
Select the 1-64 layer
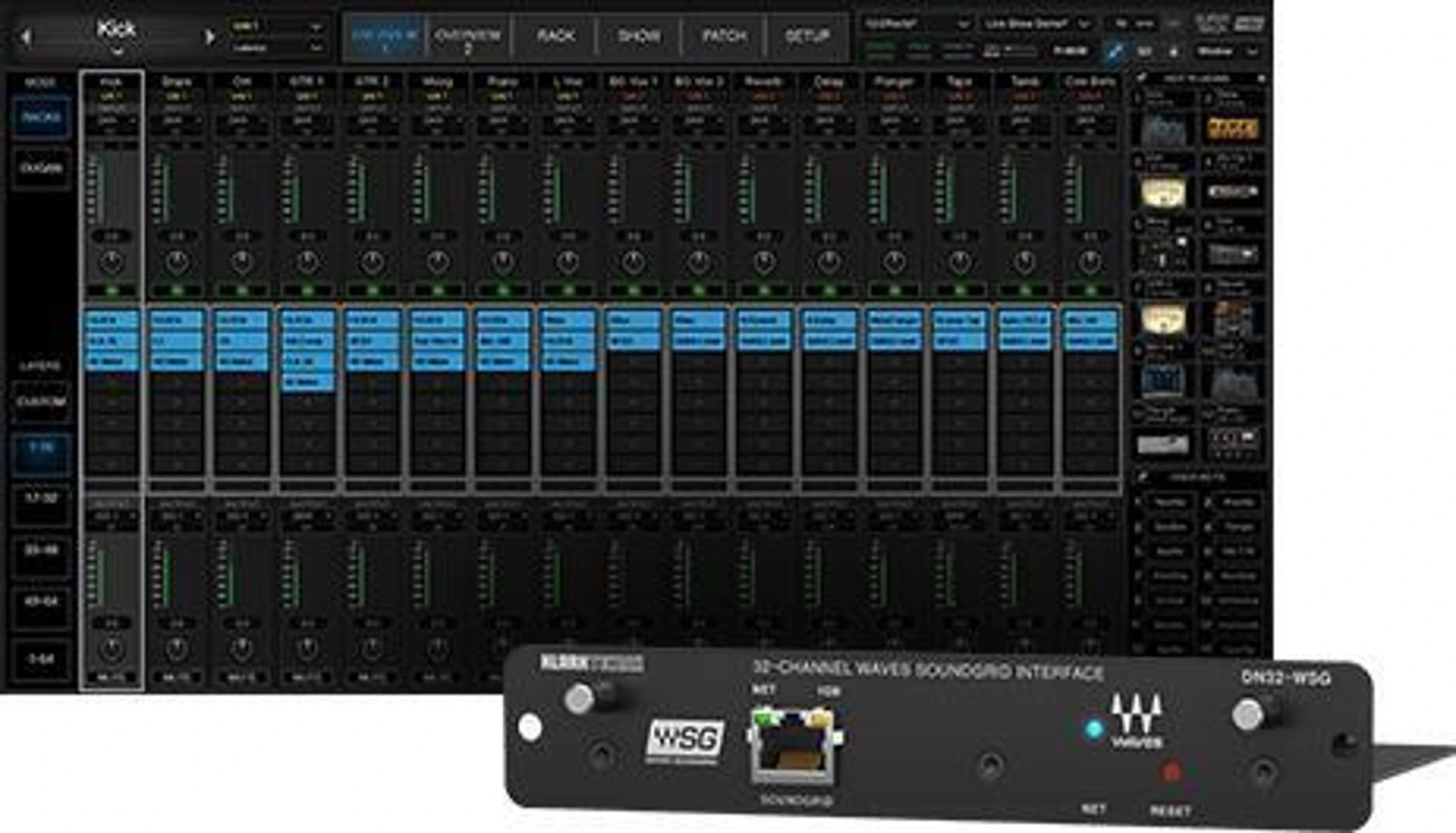41,660
